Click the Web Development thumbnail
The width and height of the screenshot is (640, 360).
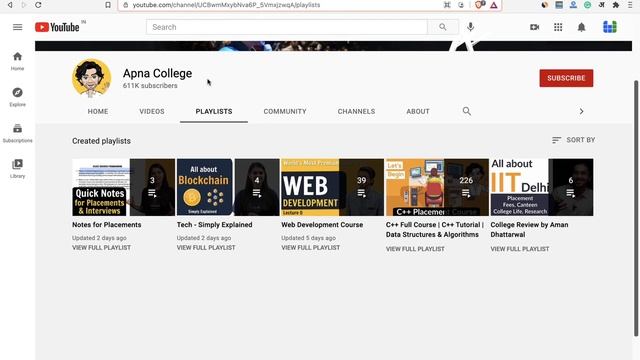pos(332,187)
